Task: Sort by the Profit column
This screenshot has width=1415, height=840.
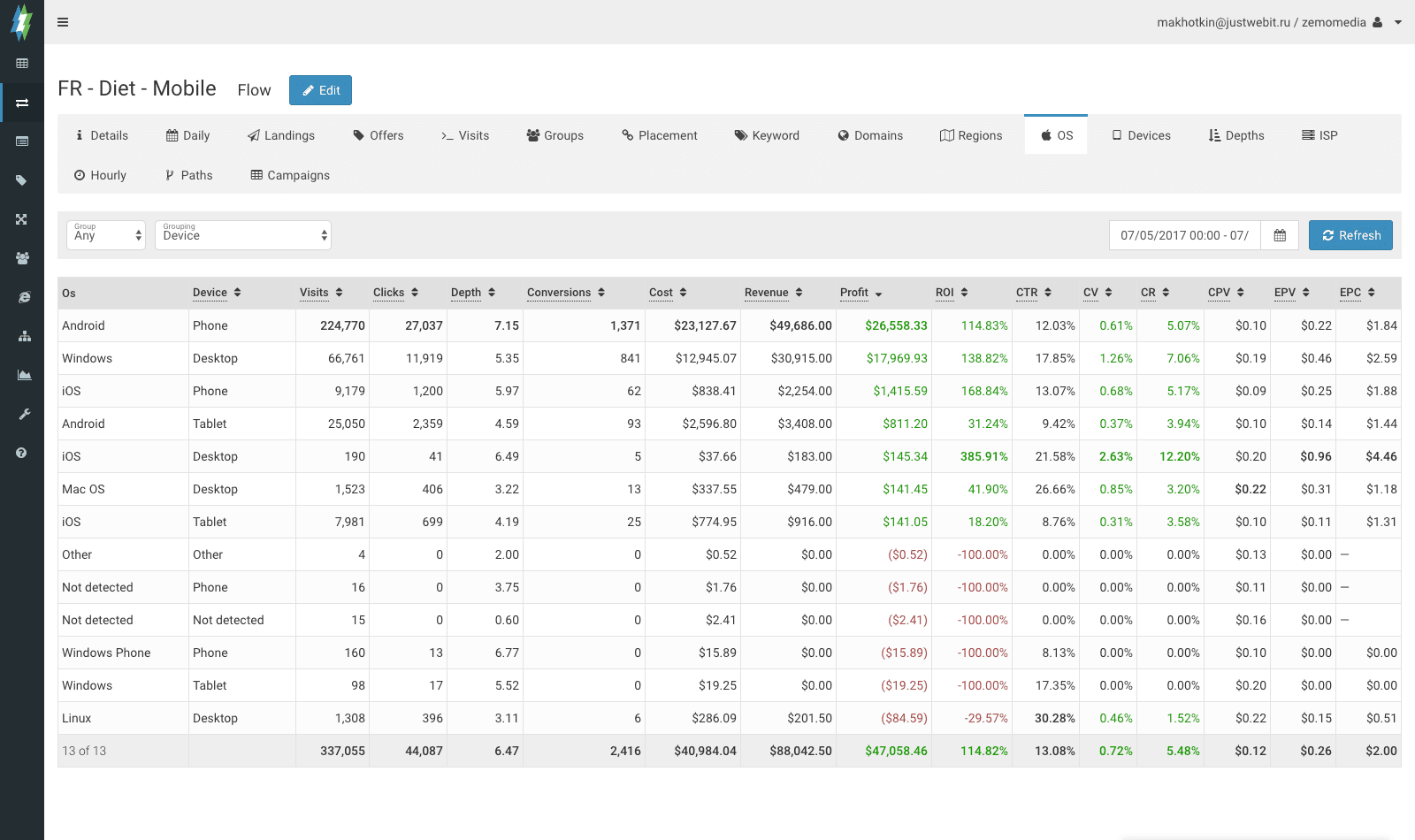Action: [861, 293]
